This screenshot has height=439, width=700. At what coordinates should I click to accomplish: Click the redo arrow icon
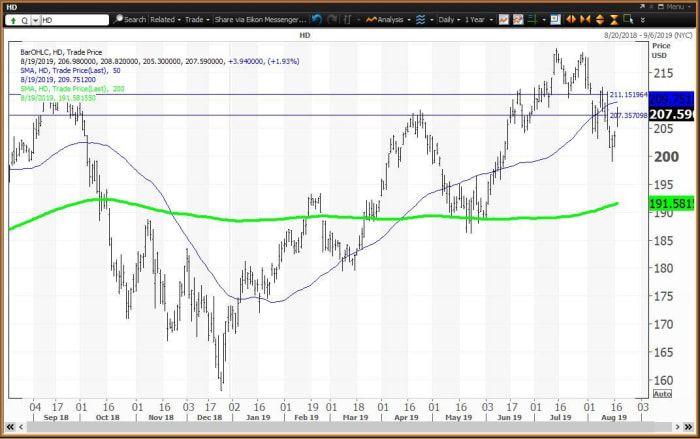331,19
